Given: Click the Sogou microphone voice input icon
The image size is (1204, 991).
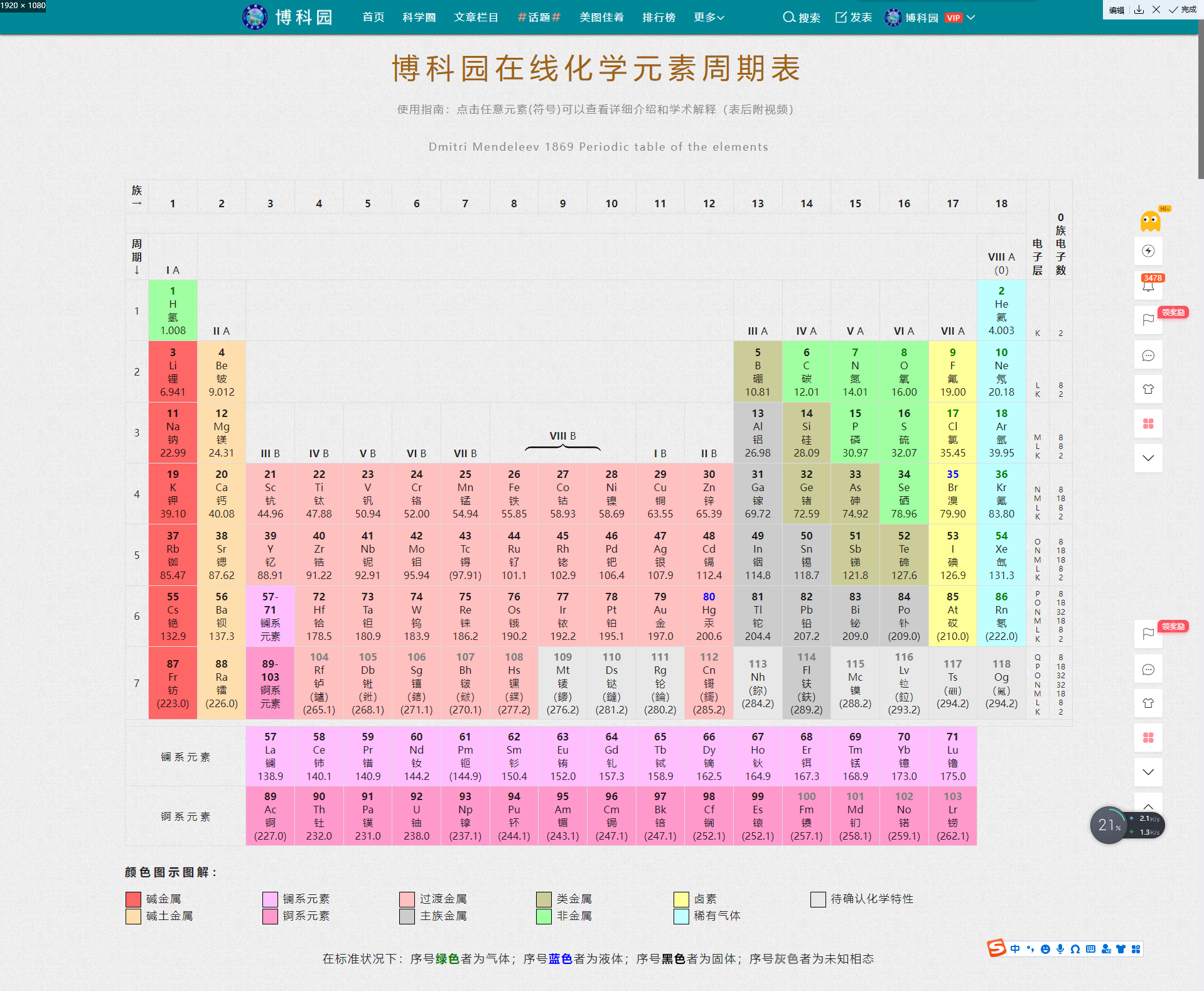Looking at the screenshot, I should pyautogui.click(x=1060, y=949).
